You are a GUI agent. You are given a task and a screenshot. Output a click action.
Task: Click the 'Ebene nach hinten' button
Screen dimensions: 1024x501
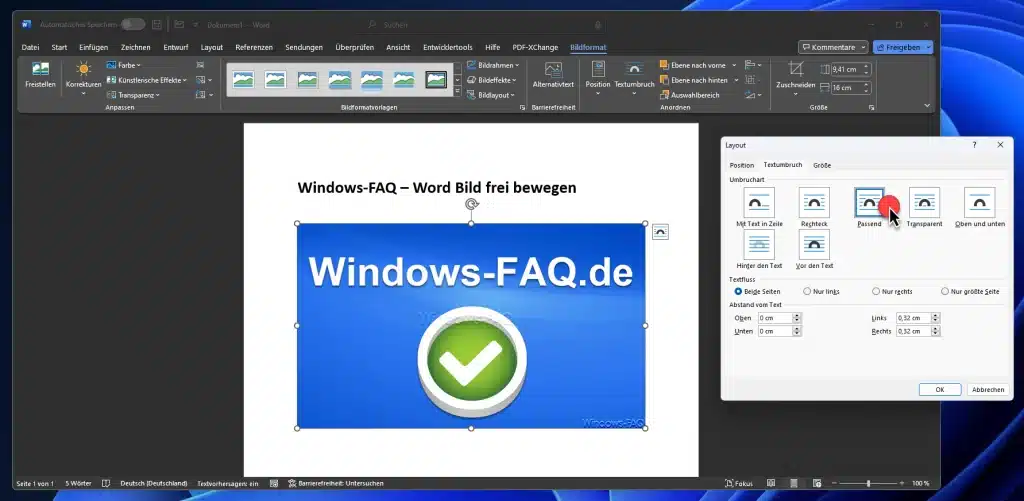tap(694, 80)
